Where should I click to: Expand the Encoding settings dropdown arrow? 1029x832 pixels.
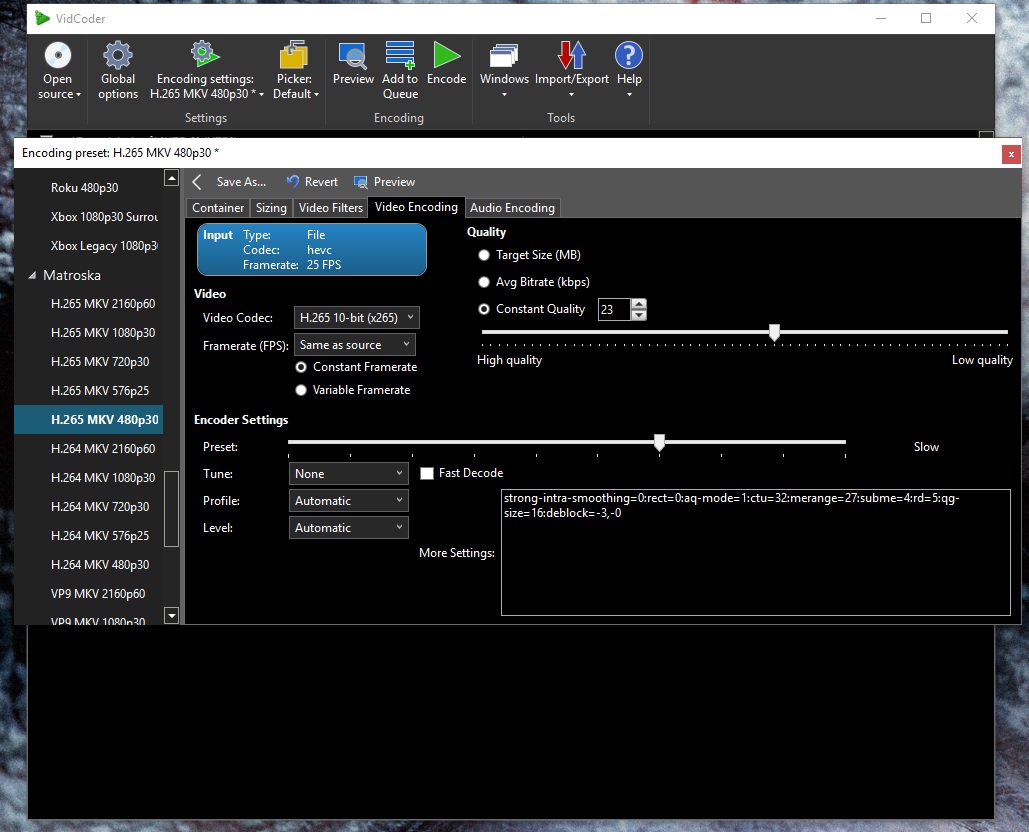tap(261, 95)
